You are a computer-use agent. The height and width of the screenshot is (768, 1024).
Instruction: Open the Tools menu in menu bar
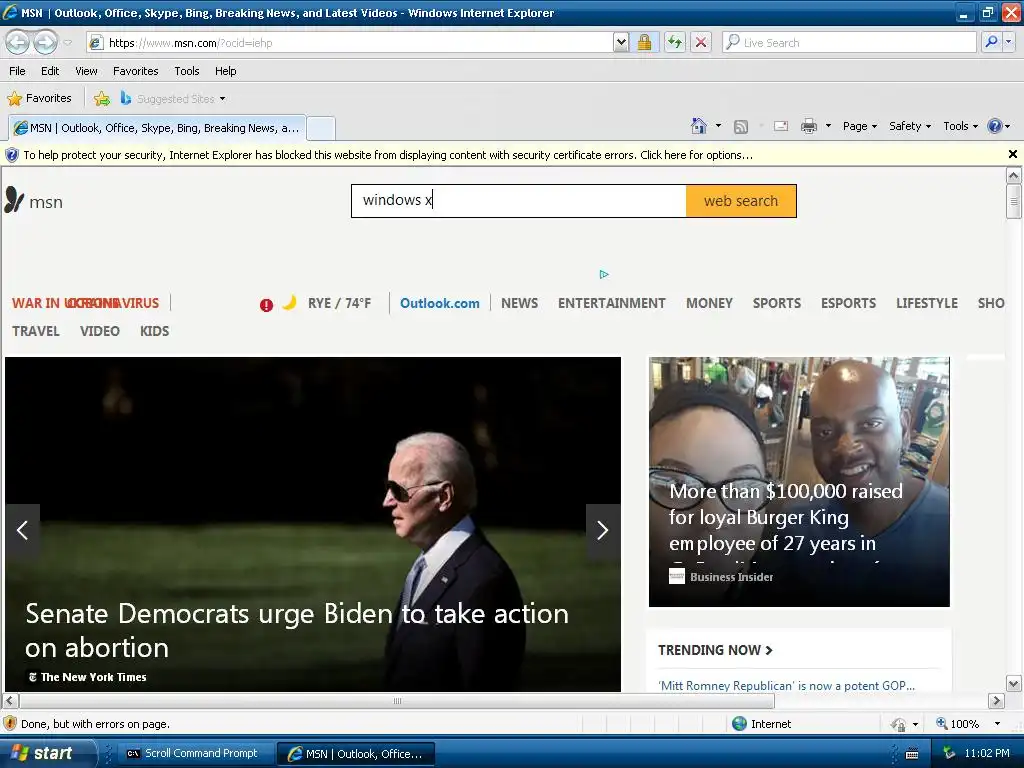tap(187, 71)
